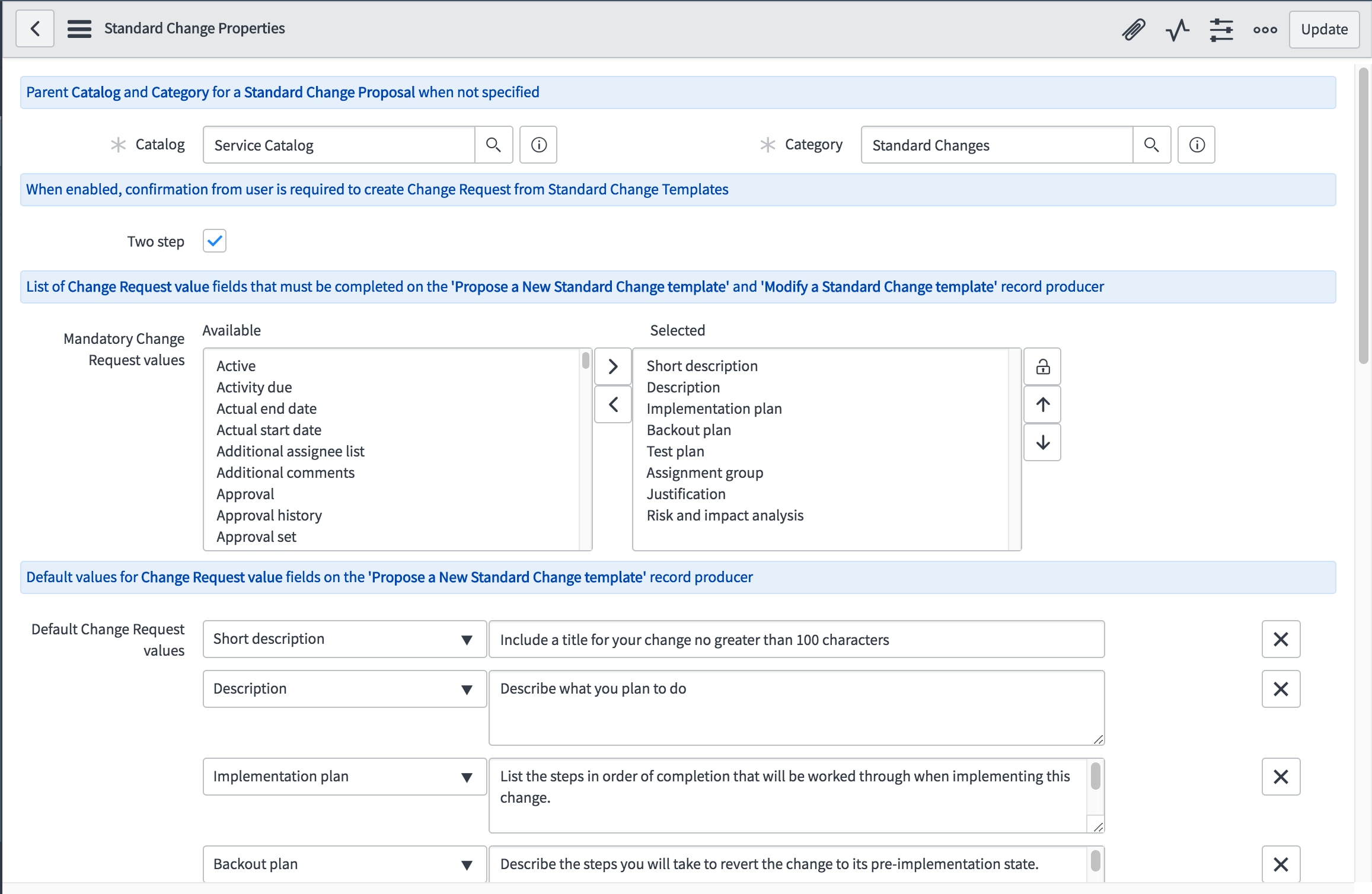Move selected field down with down arrow
Screen dimensions: 1372x894
[x=1042, y=442]
